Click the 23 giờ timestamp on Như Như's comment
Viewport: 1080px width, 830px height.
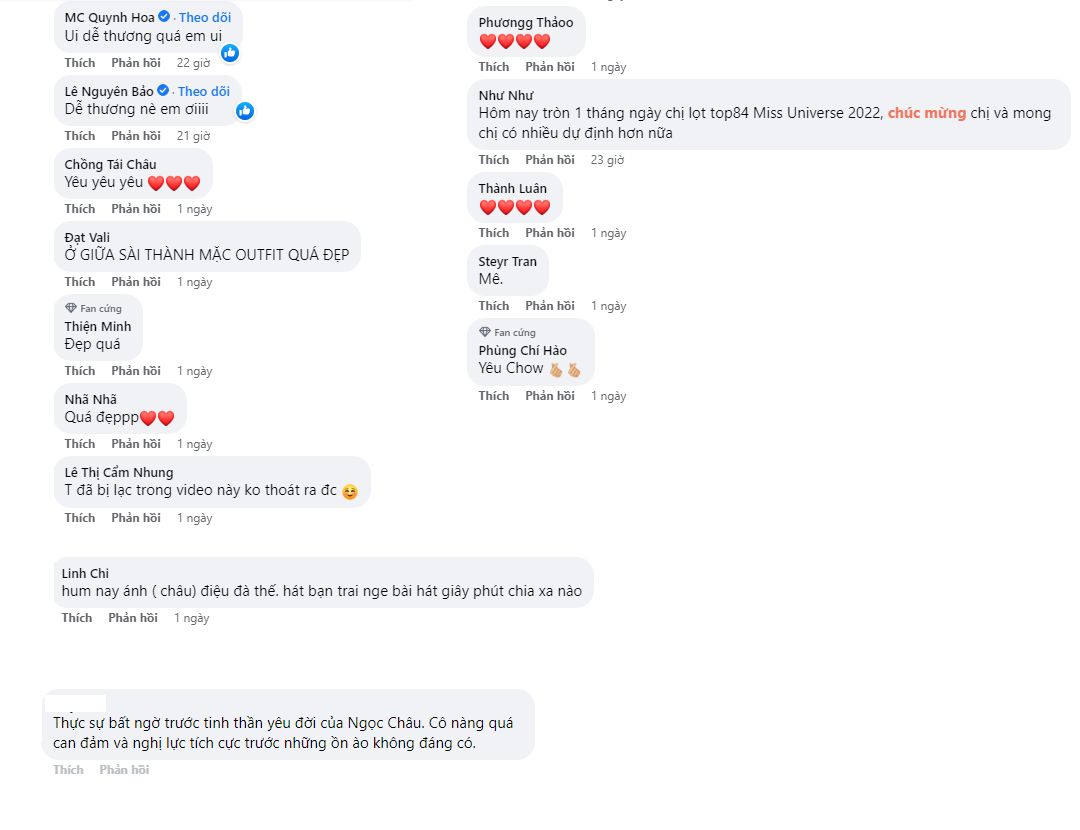click(607, 160)
